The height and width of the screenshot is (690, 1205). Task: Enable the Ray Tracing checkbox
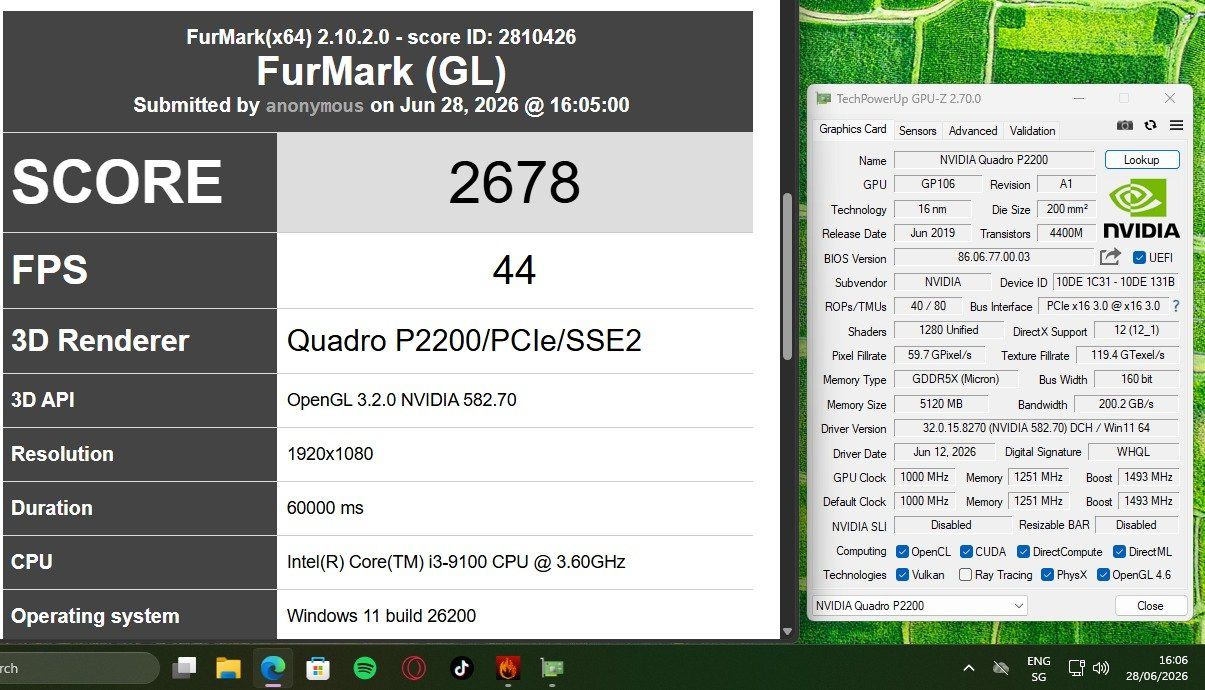point(965,574)
